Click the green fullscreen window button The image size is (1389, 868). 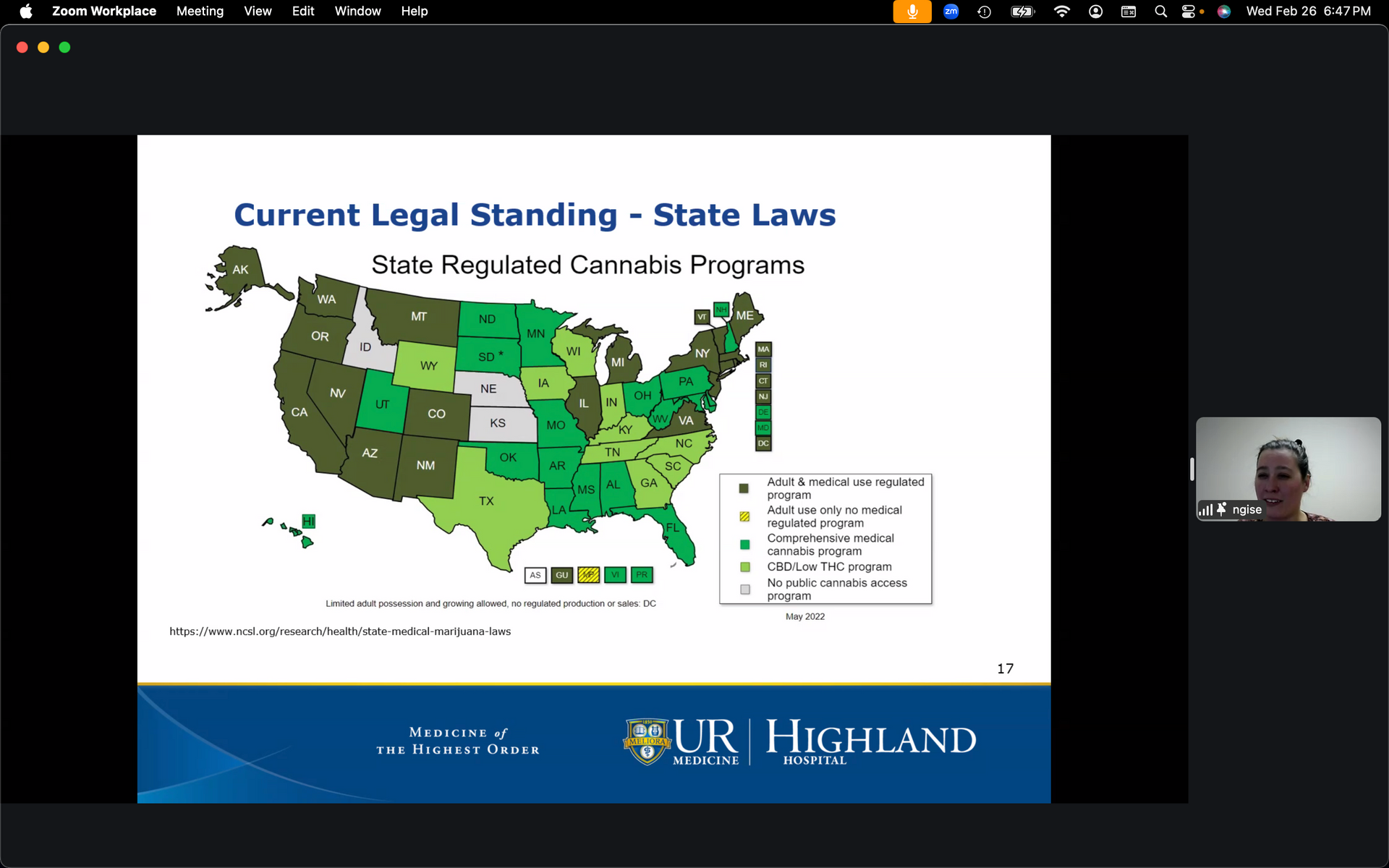(x=65, y=47)
